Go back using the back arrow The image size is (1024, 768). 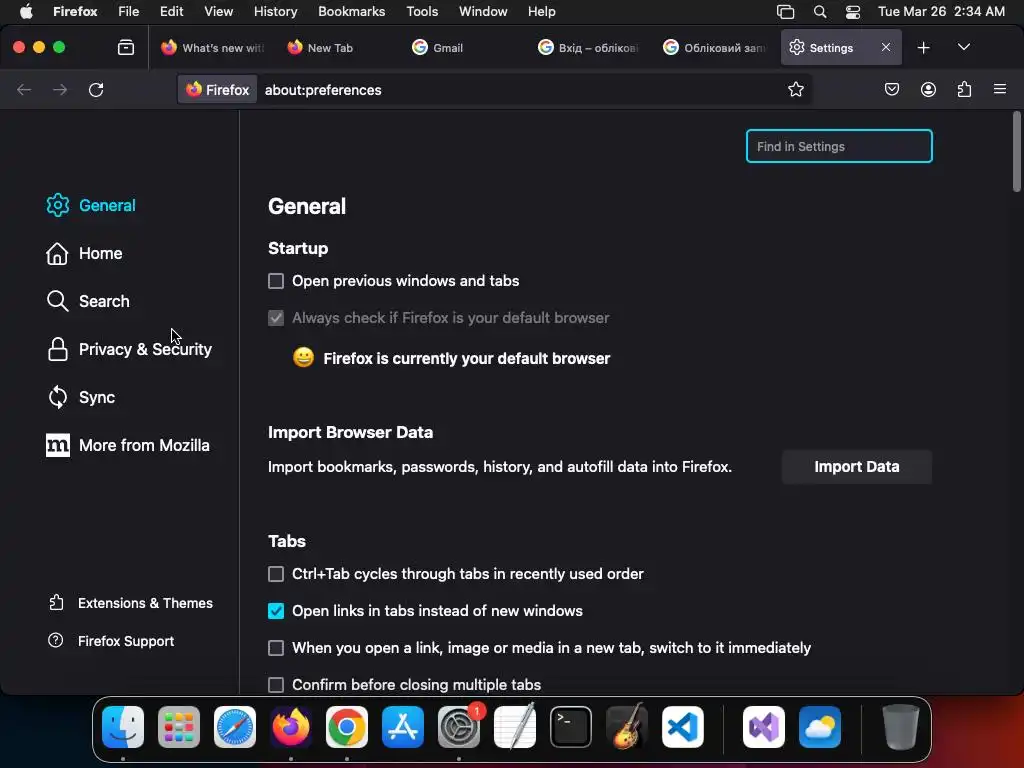click(24, 89)
